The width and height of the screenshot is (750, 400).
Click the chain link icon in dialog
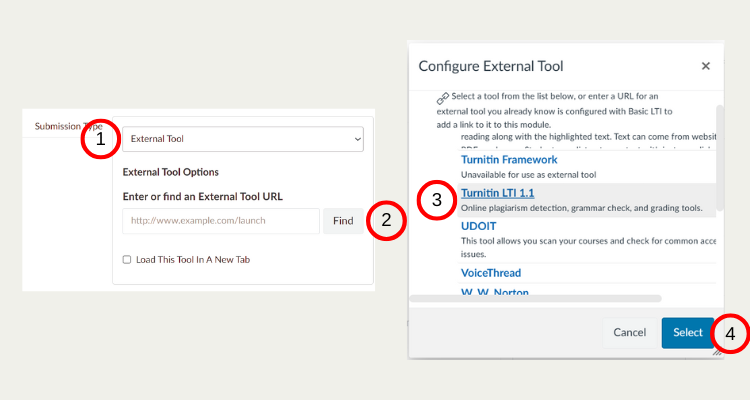click(x=443, y=98)
